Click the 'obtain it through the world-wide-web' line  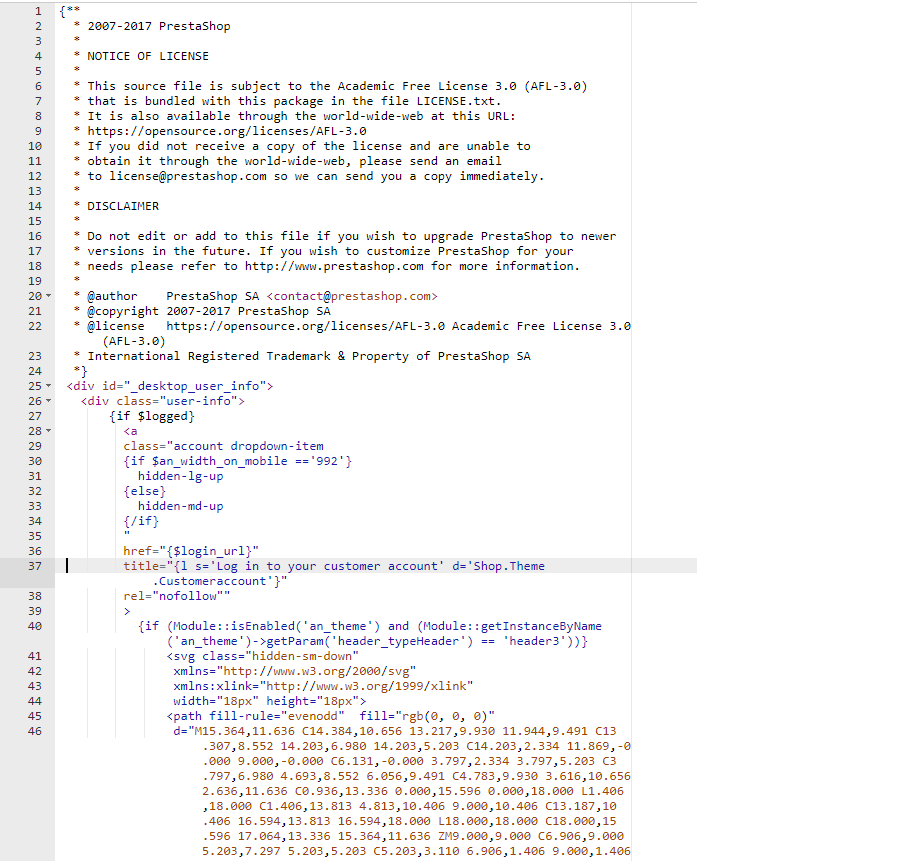[295, 161]
